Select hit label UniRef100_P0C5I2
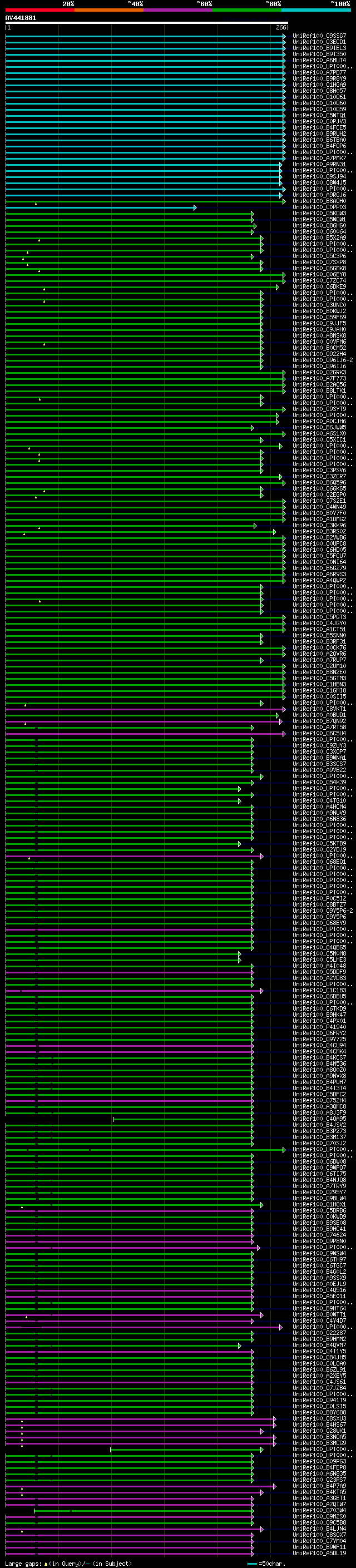Image resolution: width=356 pixels, height=1568 pixels. coord(319,898)
